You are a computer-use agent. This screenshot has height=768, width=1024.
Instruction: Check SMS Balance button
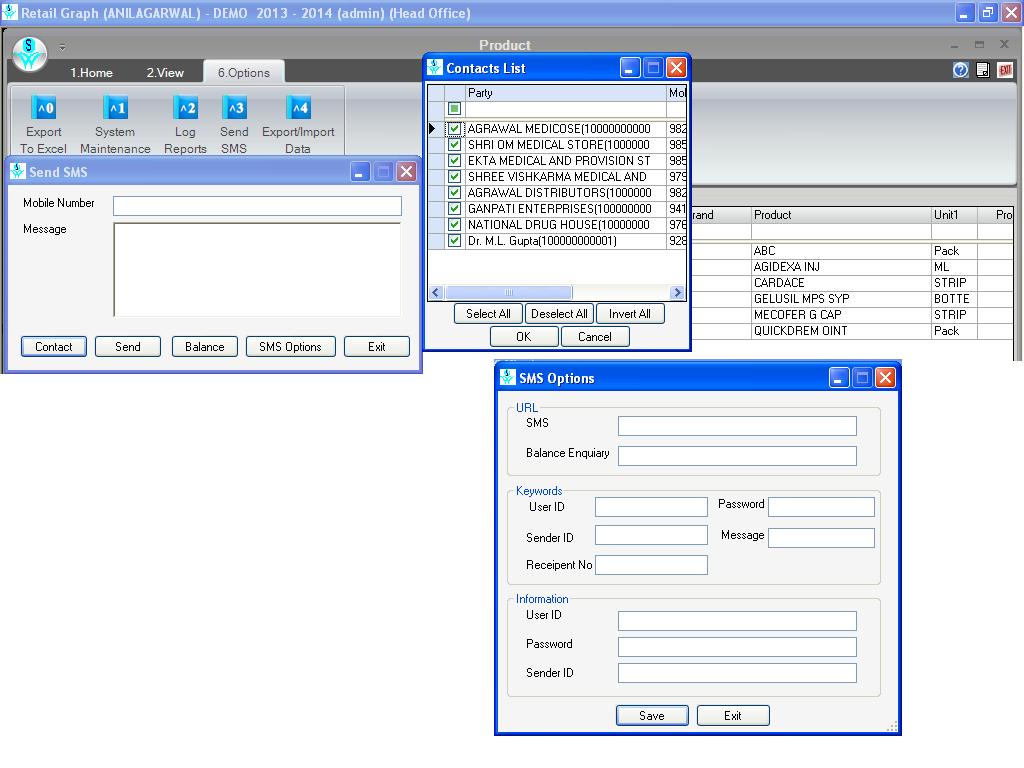pos(204,347)
